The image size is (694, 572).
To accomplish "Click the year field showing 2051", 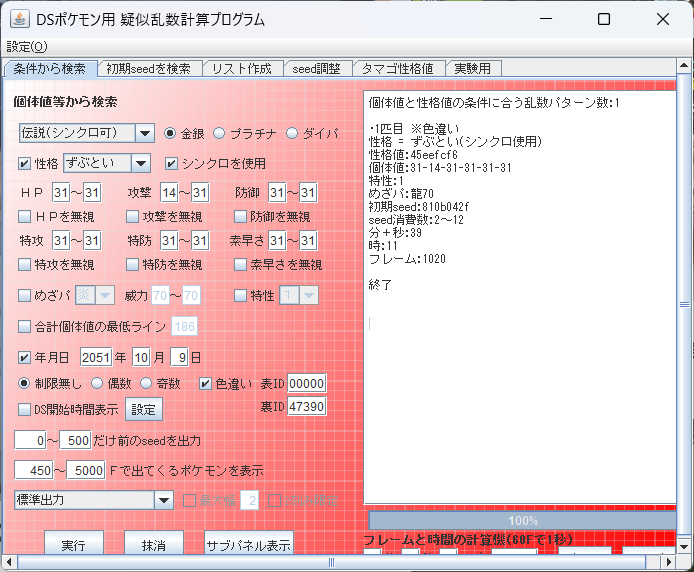I will 96,357.
